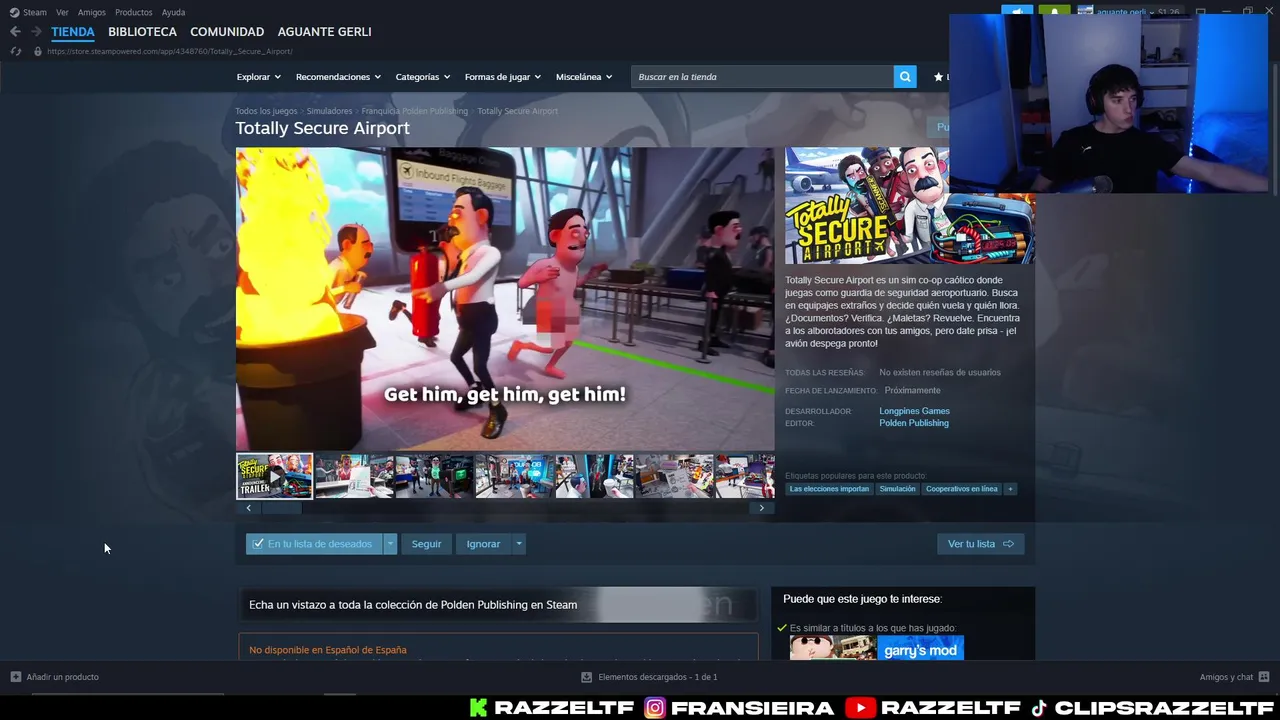The image size is (1280, 720).
Task: Click the arrow icon on Ver tu lista
Action: pos(1008,544)
